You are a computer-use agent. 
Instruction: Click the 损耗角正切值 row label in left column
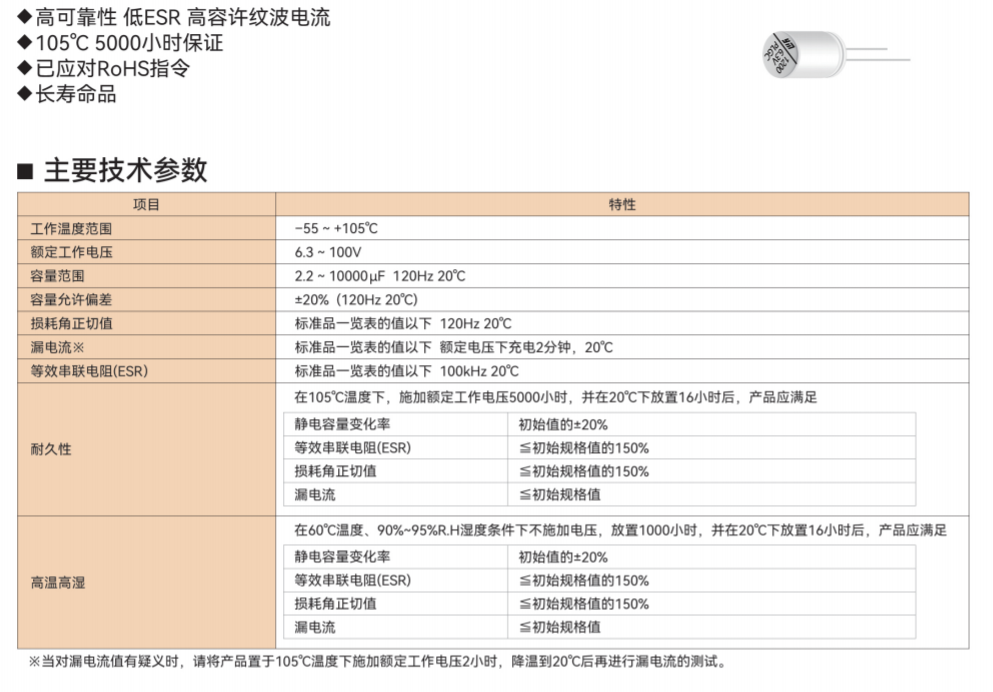pos(71,324)
